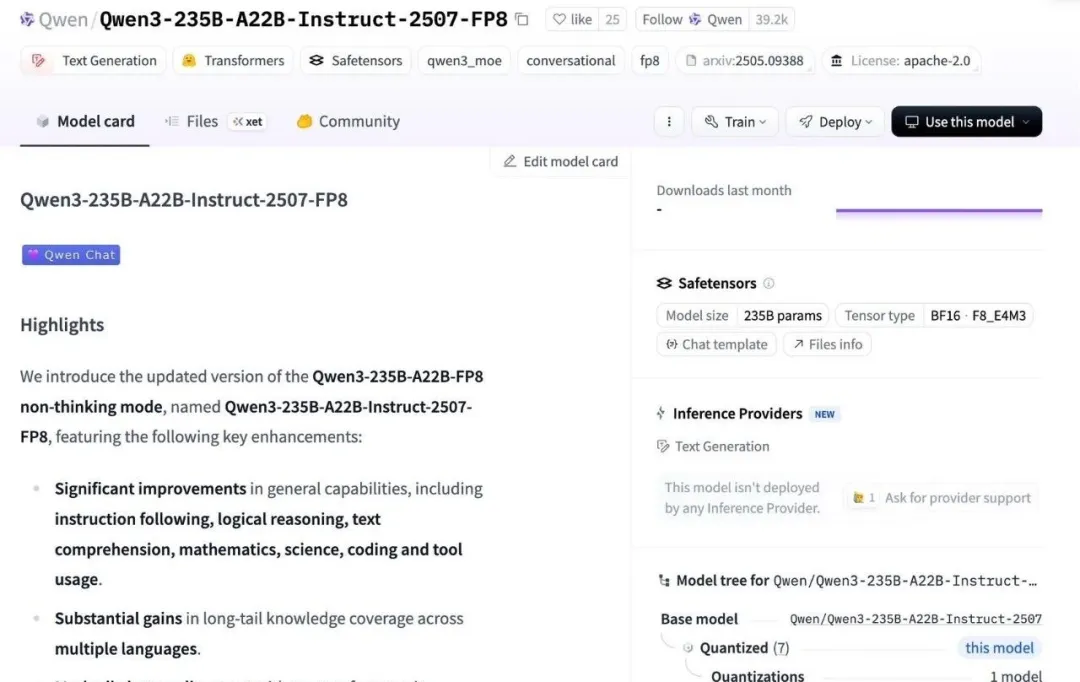Click the Text Generation icon under Inference Providers

663,446
